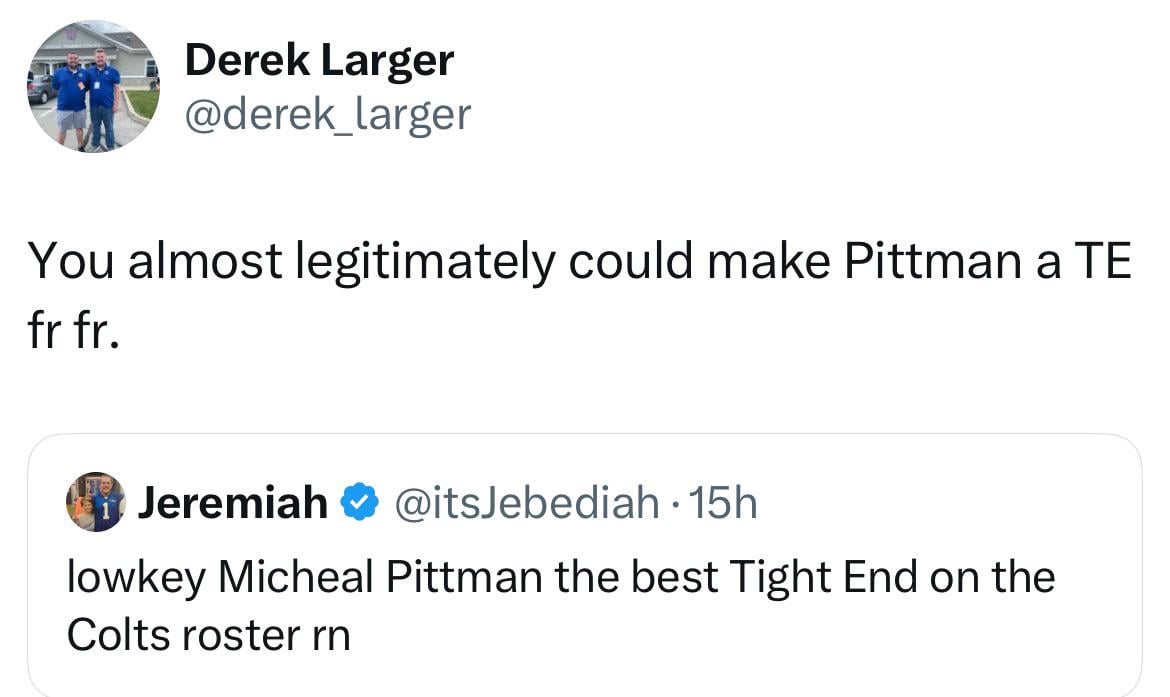Select the name Derek Larger
Screen dimensions: 1170x697
point(318,58)
